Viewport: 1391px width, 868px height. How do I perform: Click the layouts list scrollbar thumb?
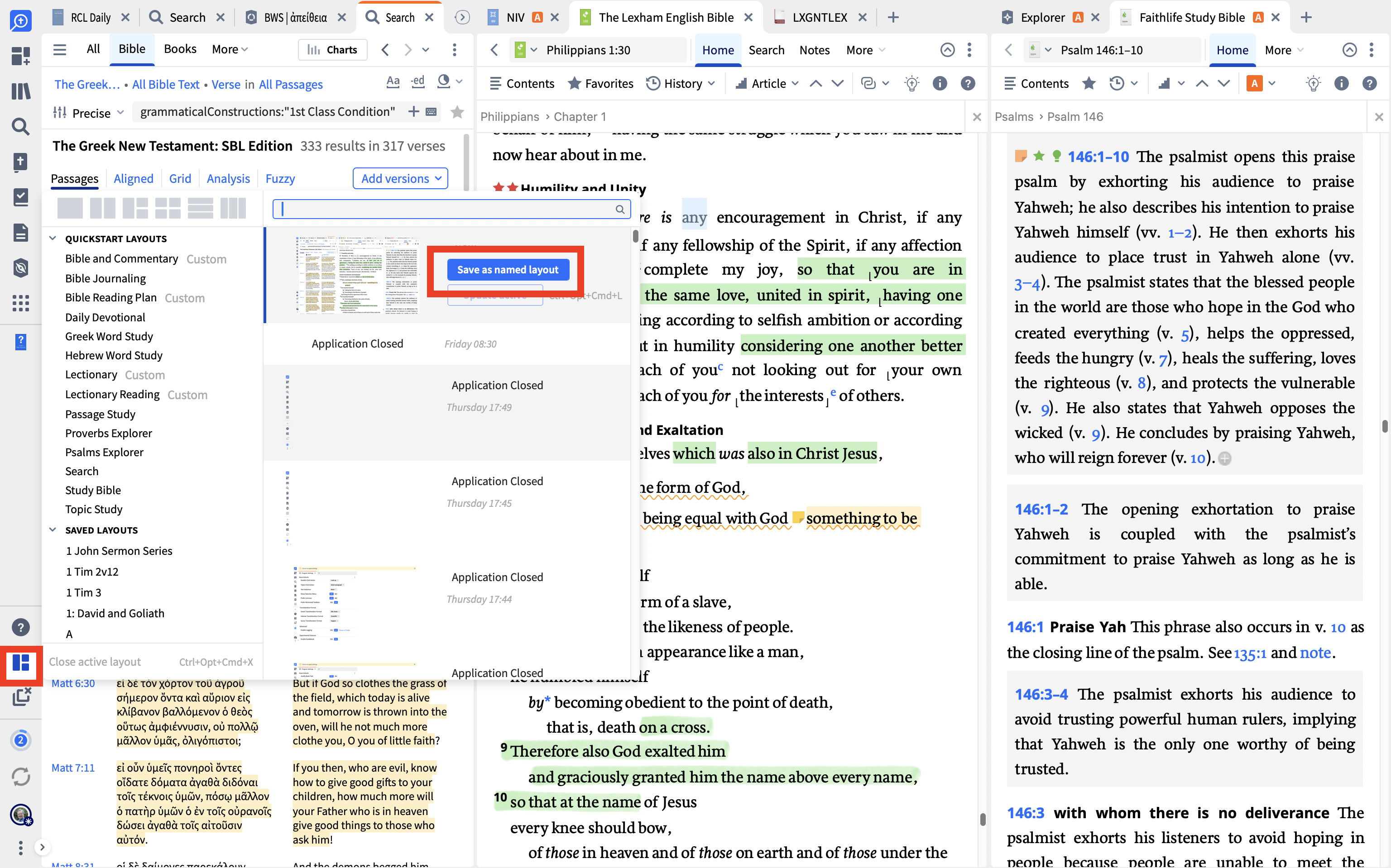[x=635, y=236]
